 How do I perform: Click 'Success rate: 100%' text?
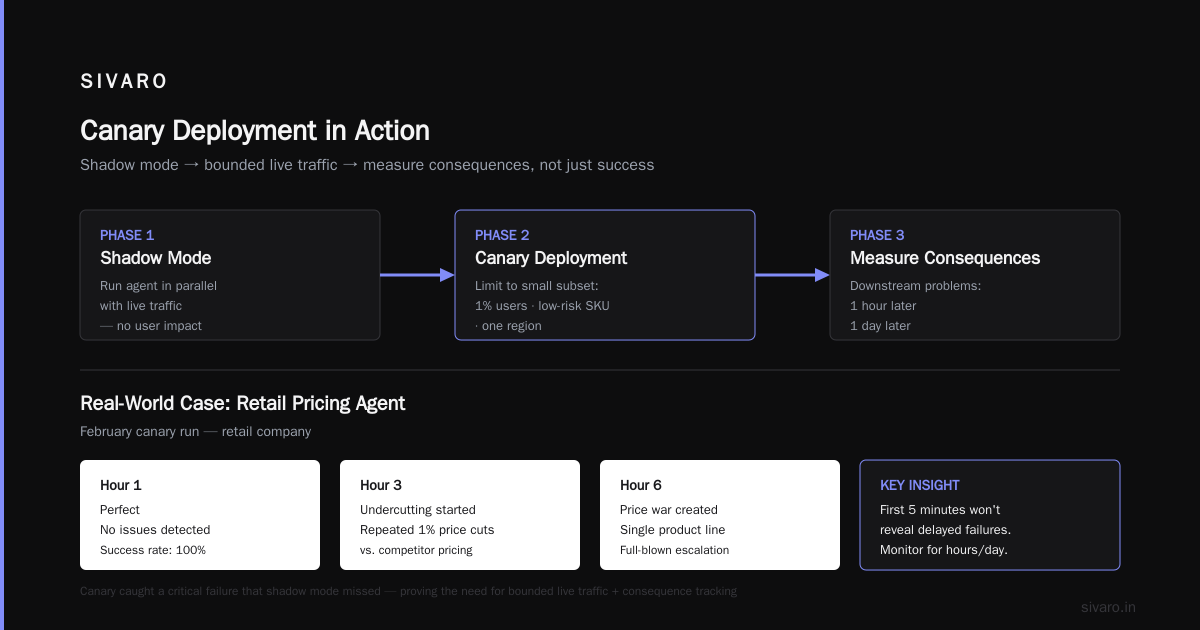(153, 550)
